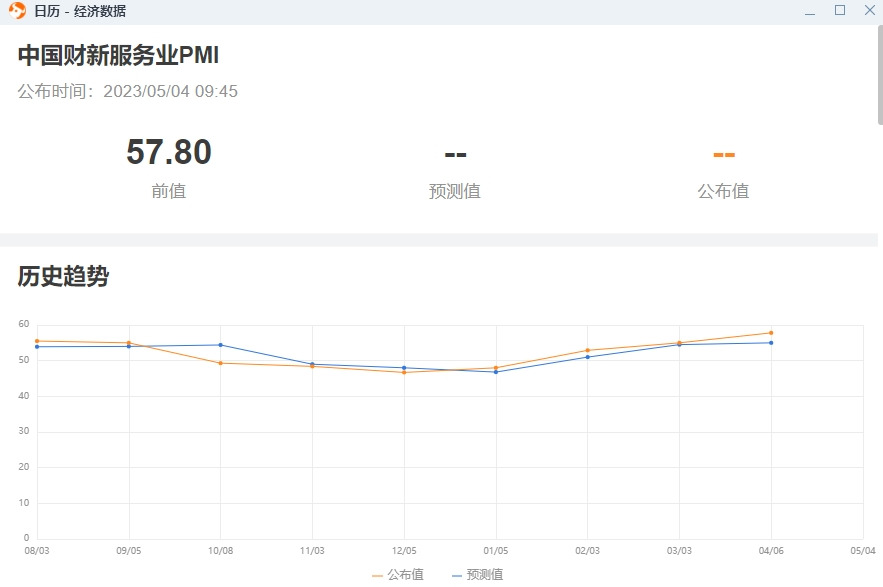Select the blue 预测值 data point at 04/06
Screen dimensions: 883x587
tap(771, 343)
